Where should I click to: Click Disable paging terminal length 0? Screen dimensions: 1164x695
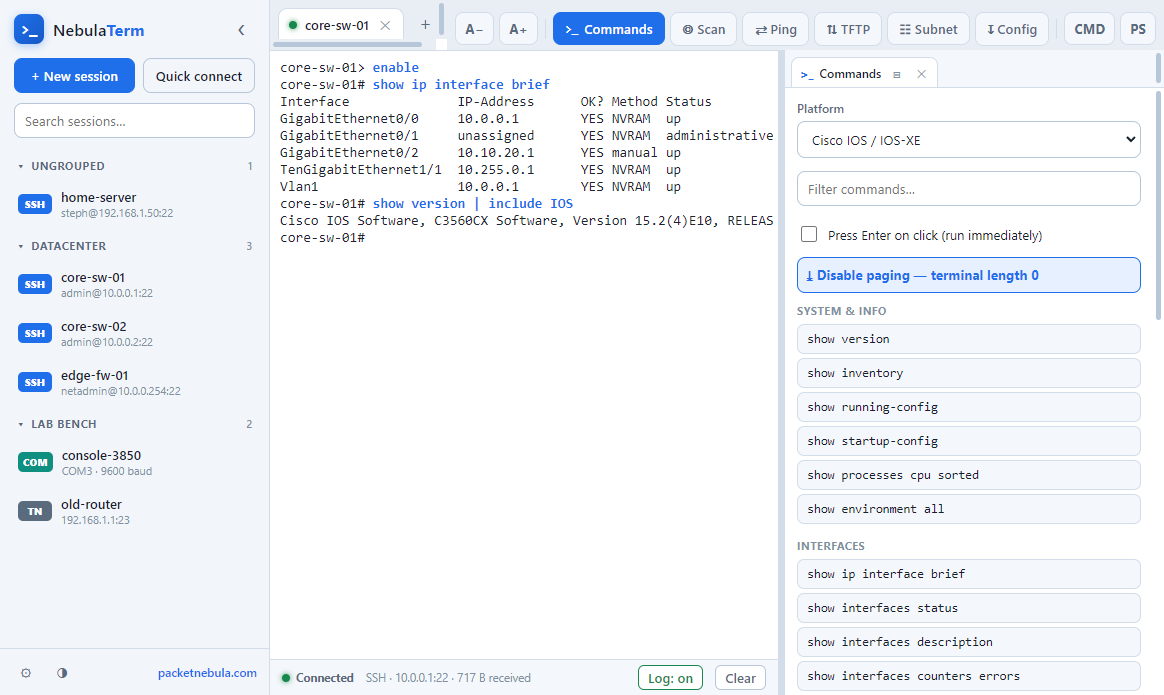(x=969, y=275)
